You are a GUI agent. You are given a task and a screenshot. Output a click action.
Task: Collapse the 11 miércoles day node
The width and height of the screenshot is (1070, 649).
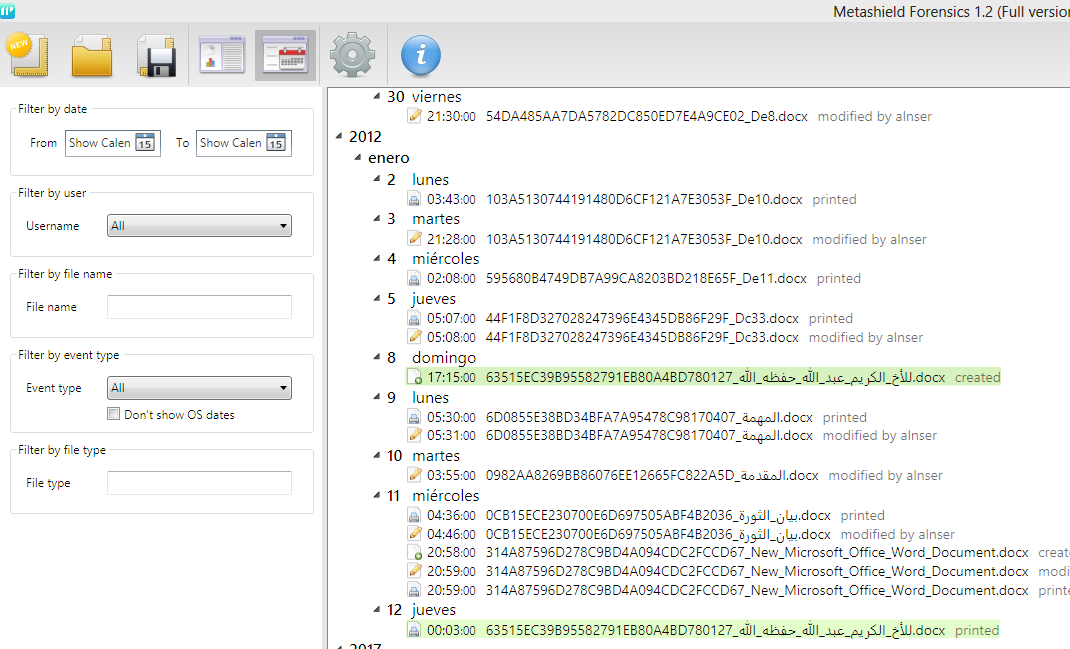(x=377, y=496)
